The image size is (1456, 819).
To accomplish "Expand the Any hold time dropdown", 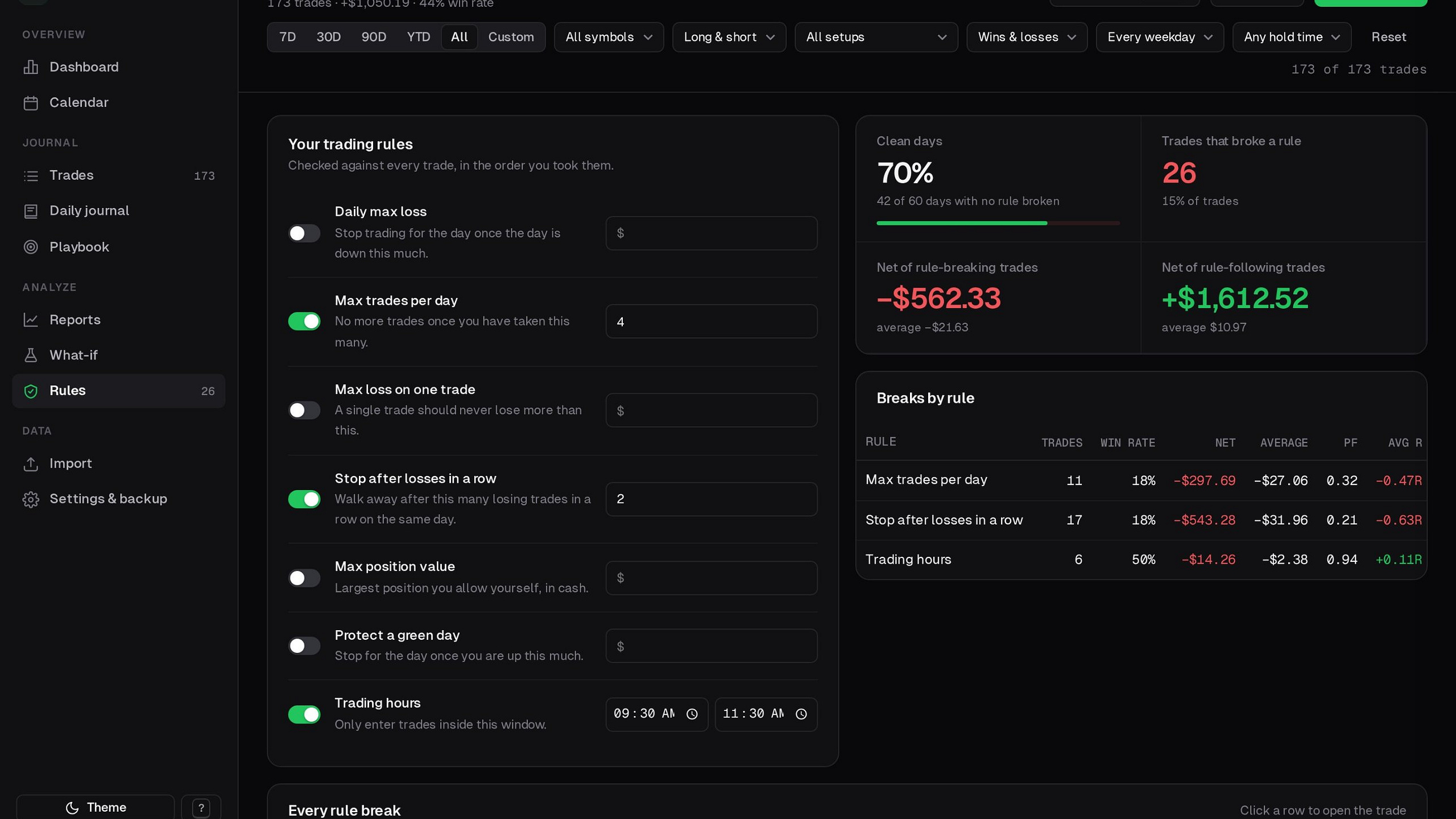I will point(1292,37).
